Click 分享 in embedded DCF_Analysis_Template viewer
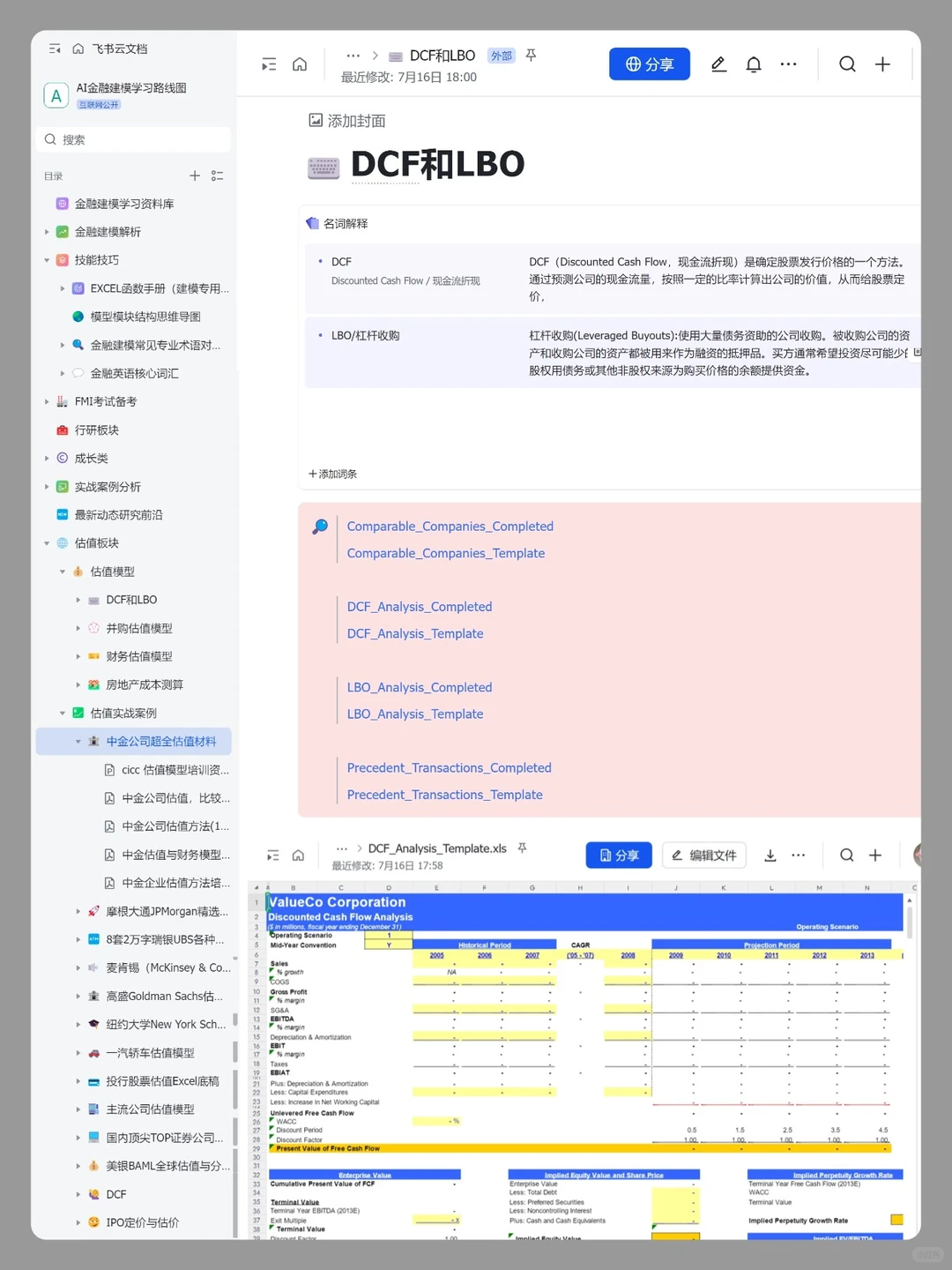The width and height of the screenshot is (952, 1270). point(619,855)
